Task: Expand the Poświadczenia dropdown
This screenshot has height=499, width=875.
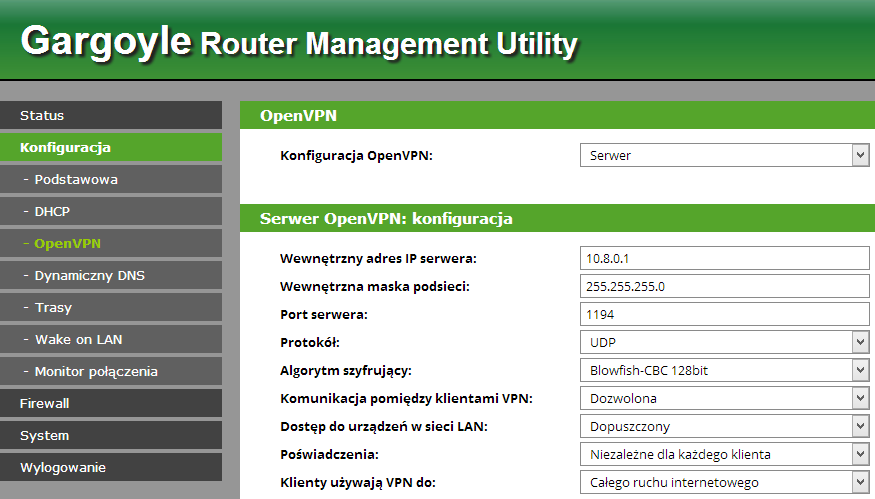Action: click(x=724, y=454)
